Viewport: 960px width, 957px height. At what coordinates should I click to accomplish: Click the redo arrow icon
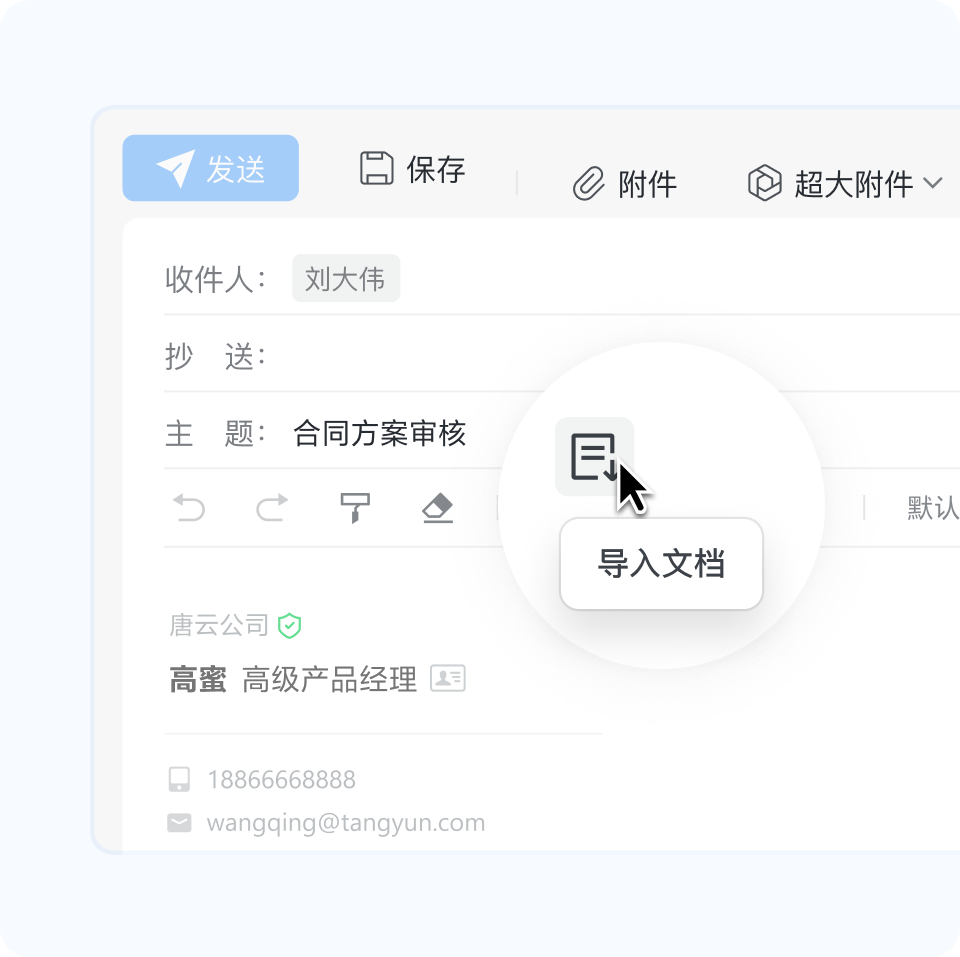pyautogui.click(x=271, y=508)
